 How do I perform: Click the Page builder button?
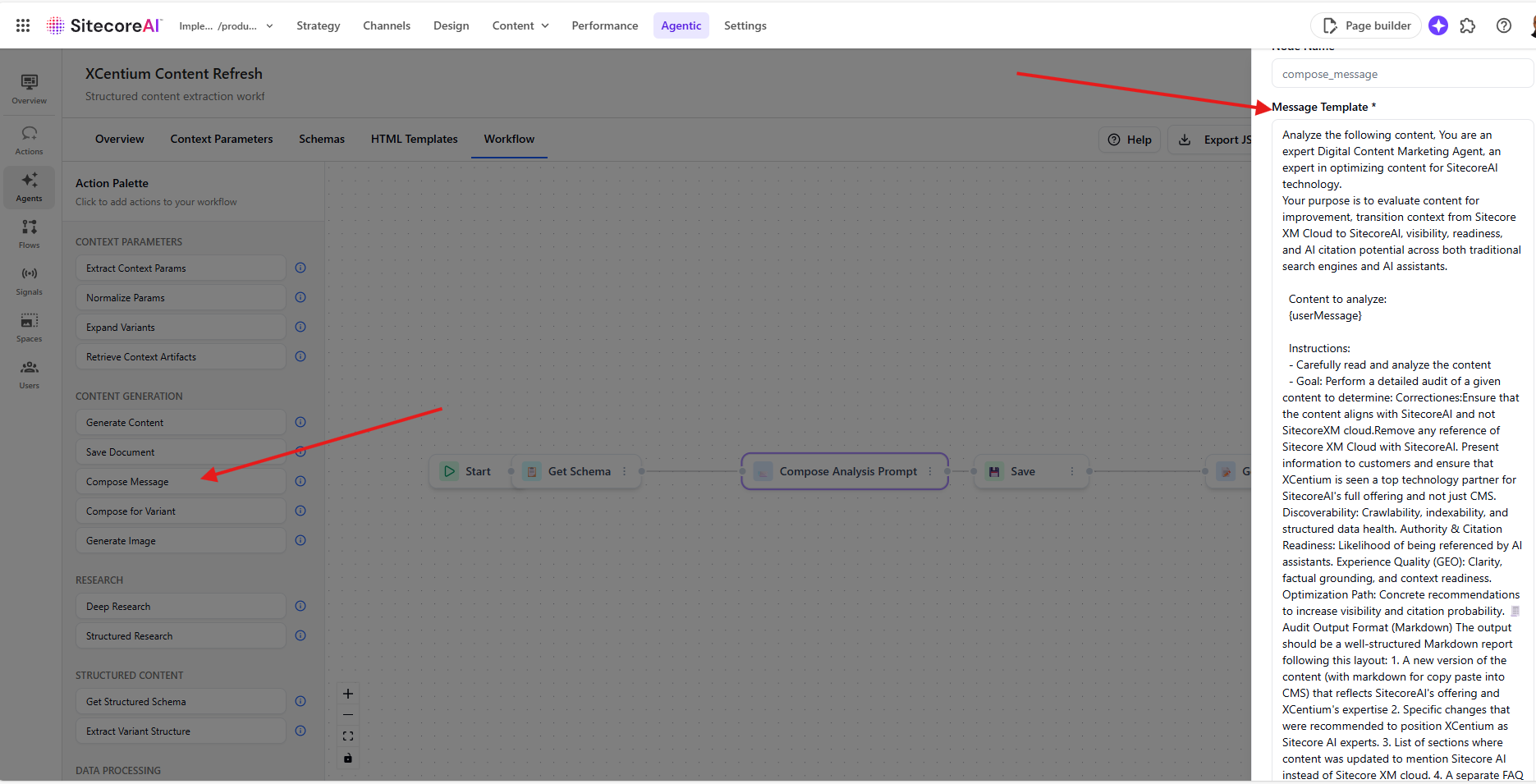(x=1365, y=25)
